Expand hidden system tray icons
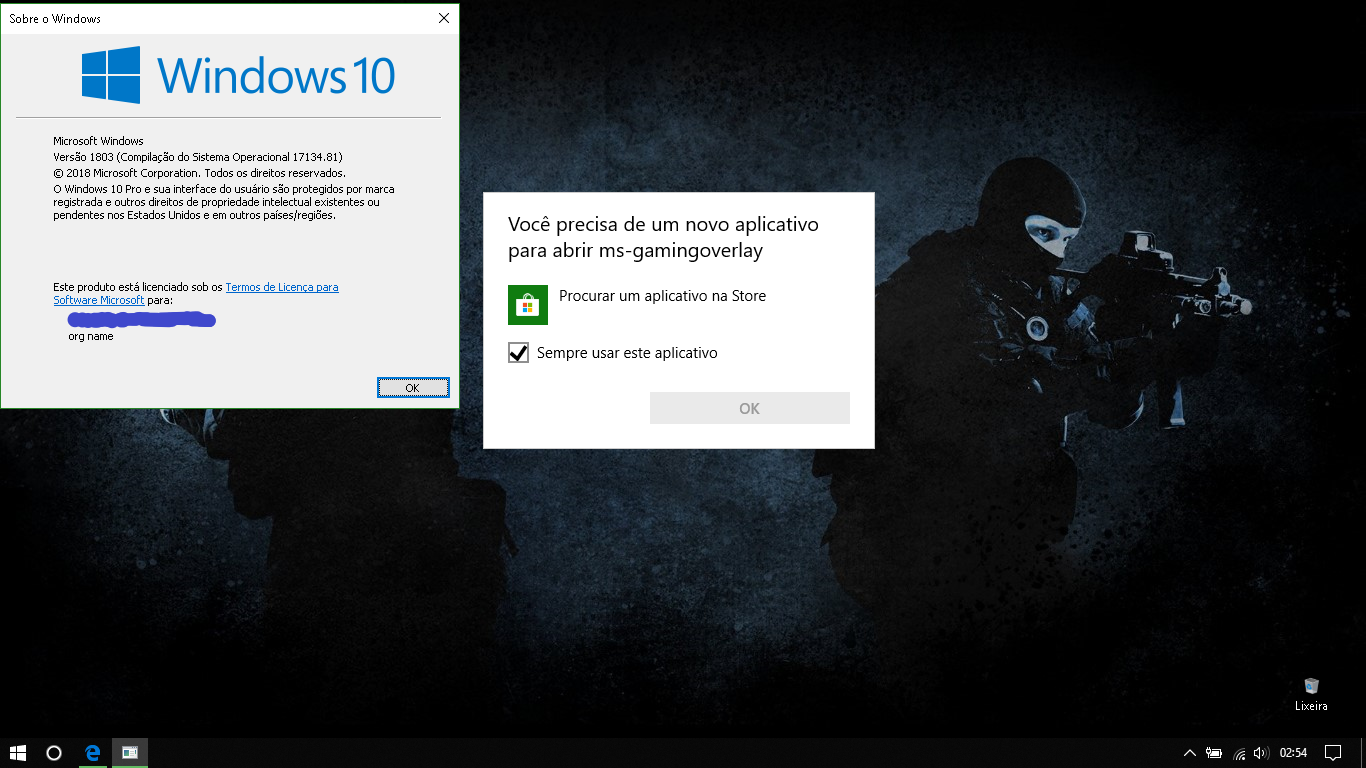 pyautogui.click(x=1190, y=753)
